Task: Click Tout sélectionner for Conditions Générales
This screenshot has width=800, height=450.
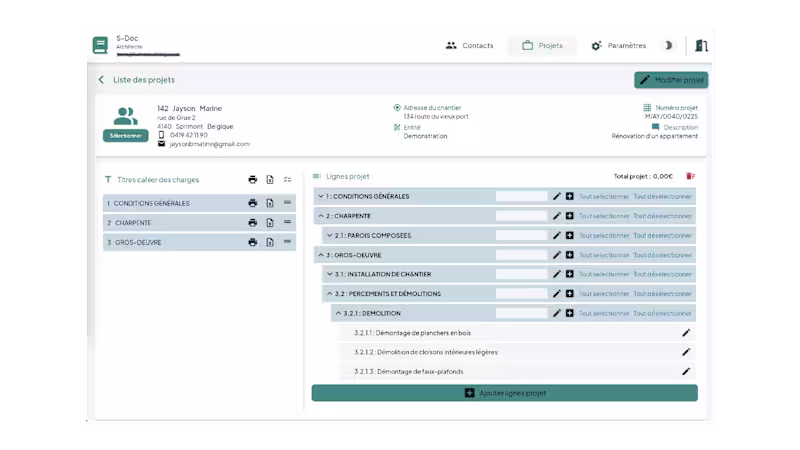Action: pyautogui.click(x=604, y=196)
